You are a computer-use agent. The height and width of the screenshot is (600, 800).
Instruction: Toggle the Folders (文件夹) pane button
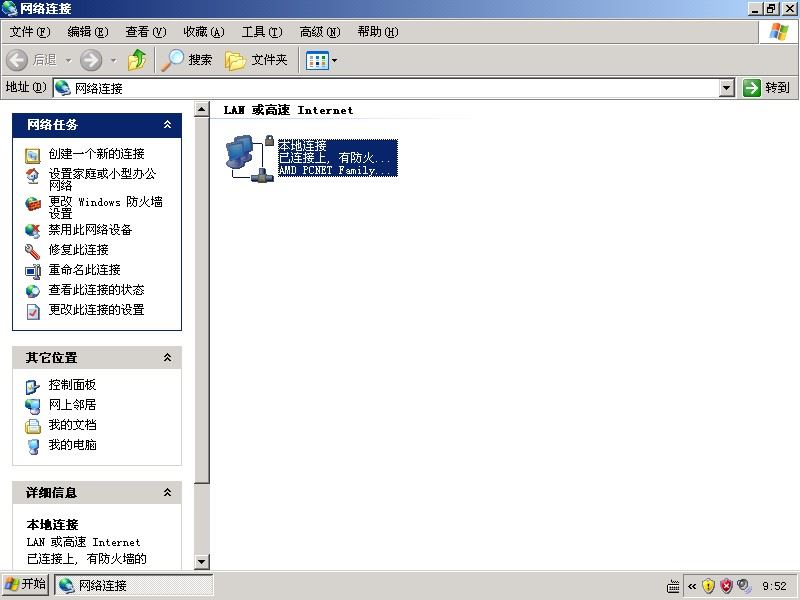click(256, 60)
